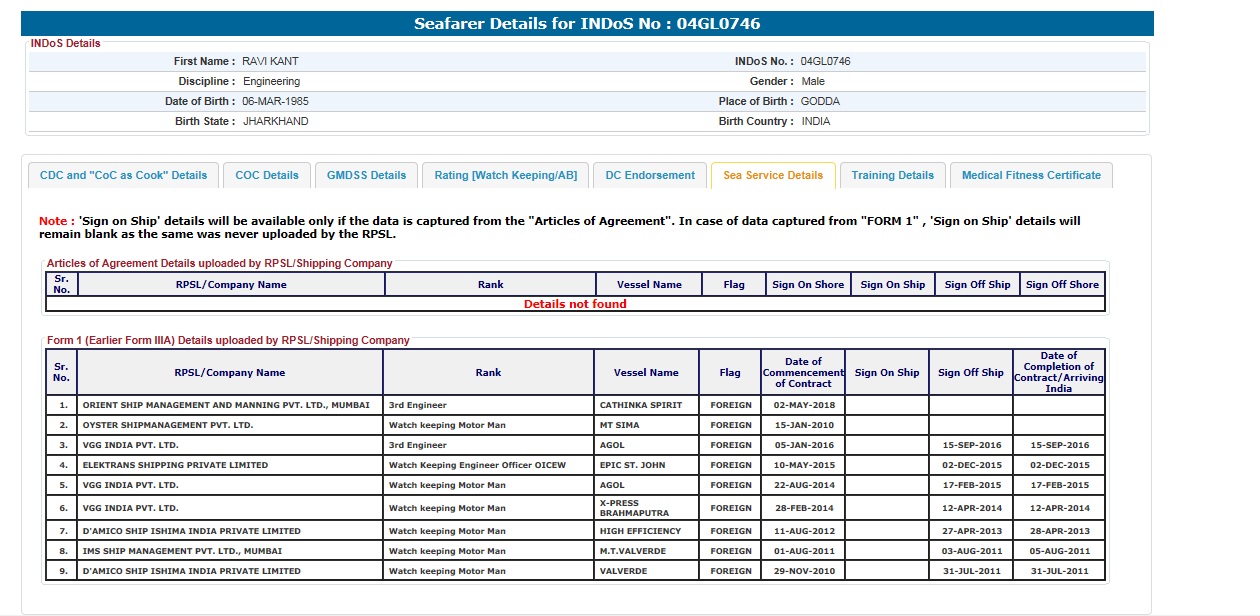Switch to the COC Details tab
Screen dimensions: 1260x616
point(267,175)
